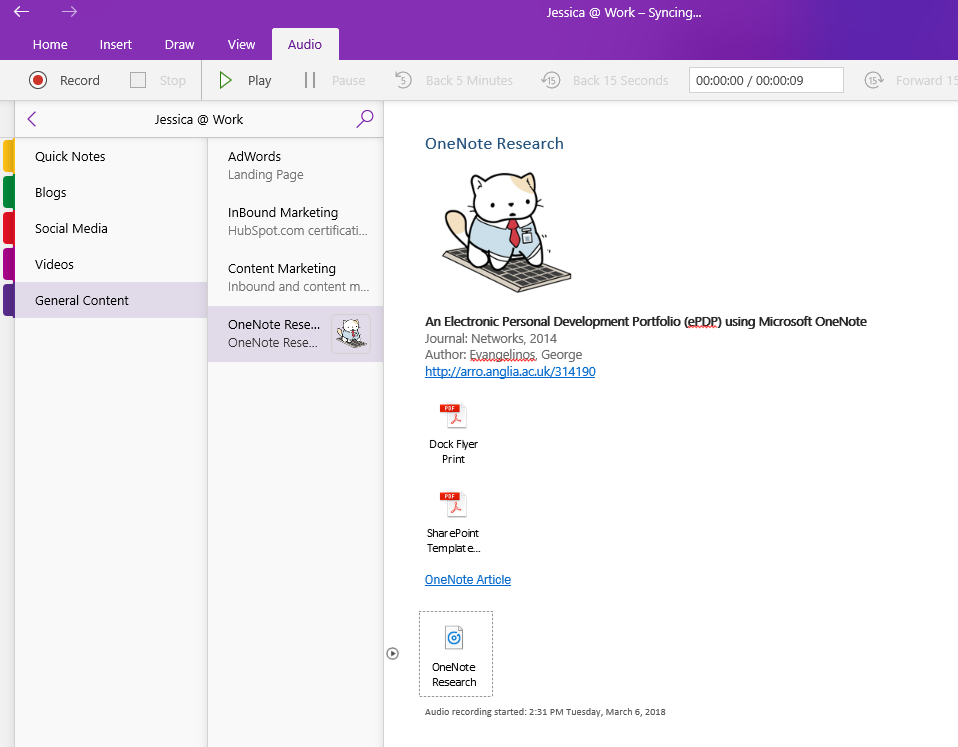Image resolution: width=958 pixels, height=747 pixels.
Task: Follow the arro.anglia.ac.uk hyperlink
Action: pos(510,371)
